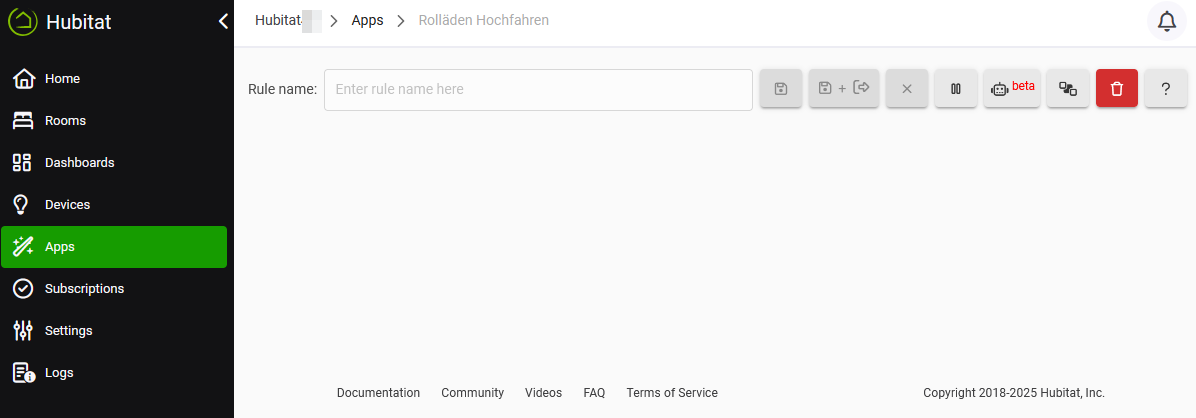Click the Apps breadcrumb link
Image resolution: width=1196 pixels, height=418 pixels.
[367, 20]
